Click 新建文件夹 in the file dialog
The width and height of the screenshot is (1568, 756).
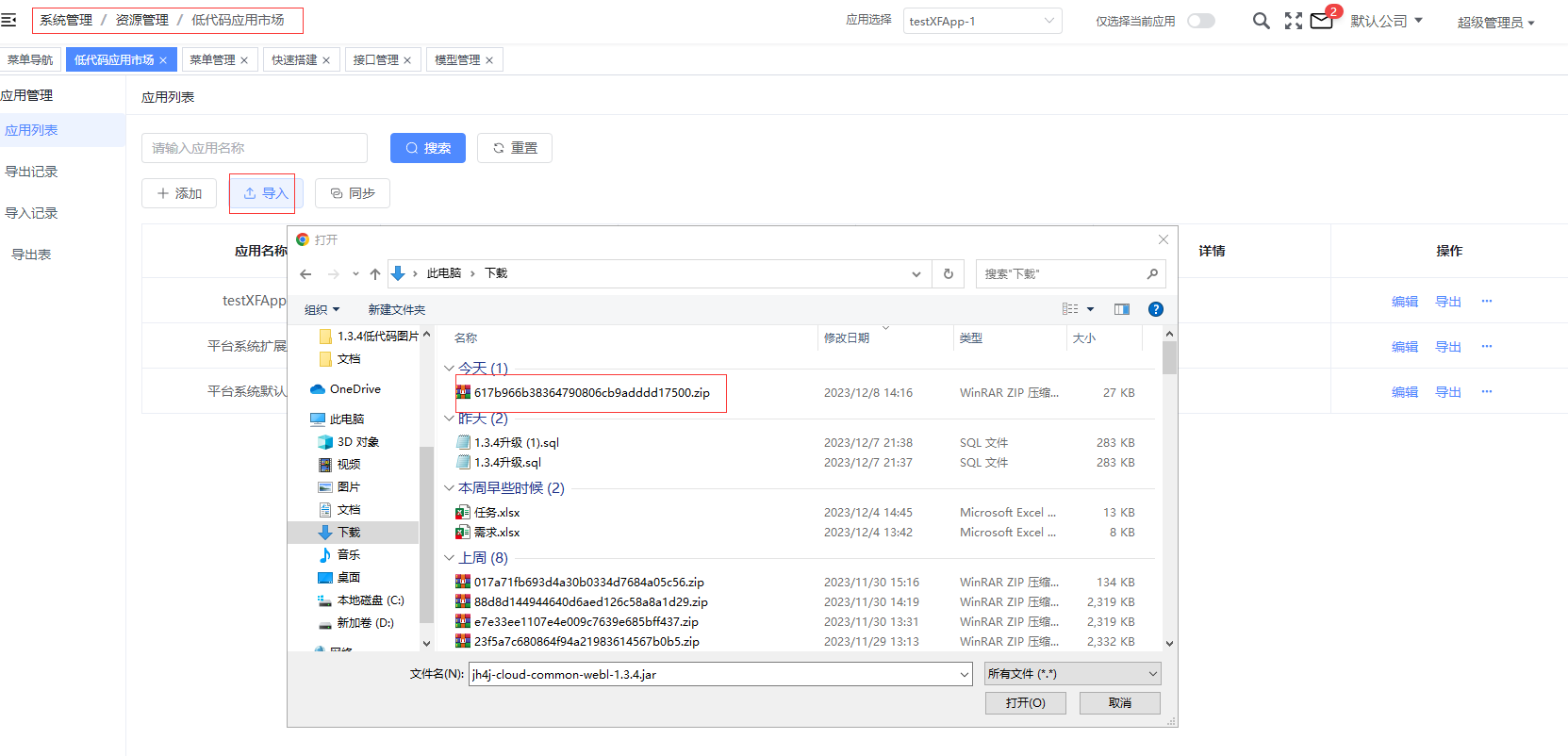point(396,310)
